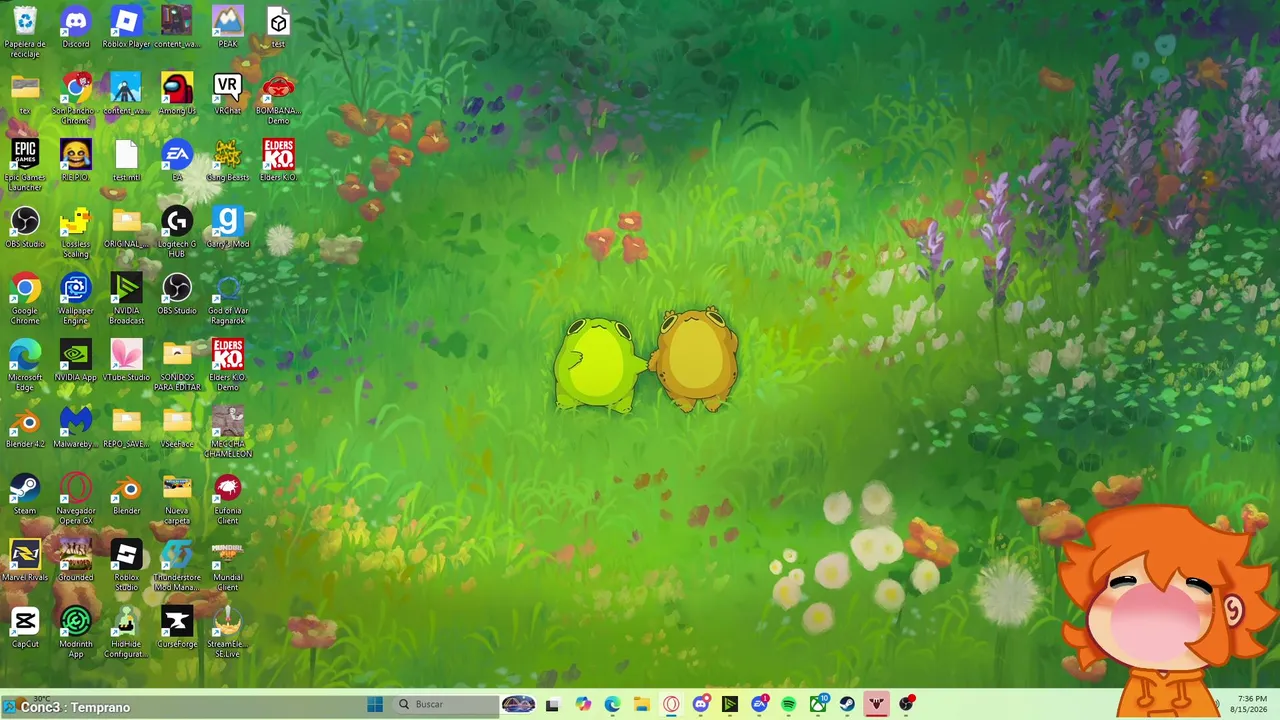The image size is (1280, 720).
Task: Launch the Discord desktop shortcut
Action: 76,28
